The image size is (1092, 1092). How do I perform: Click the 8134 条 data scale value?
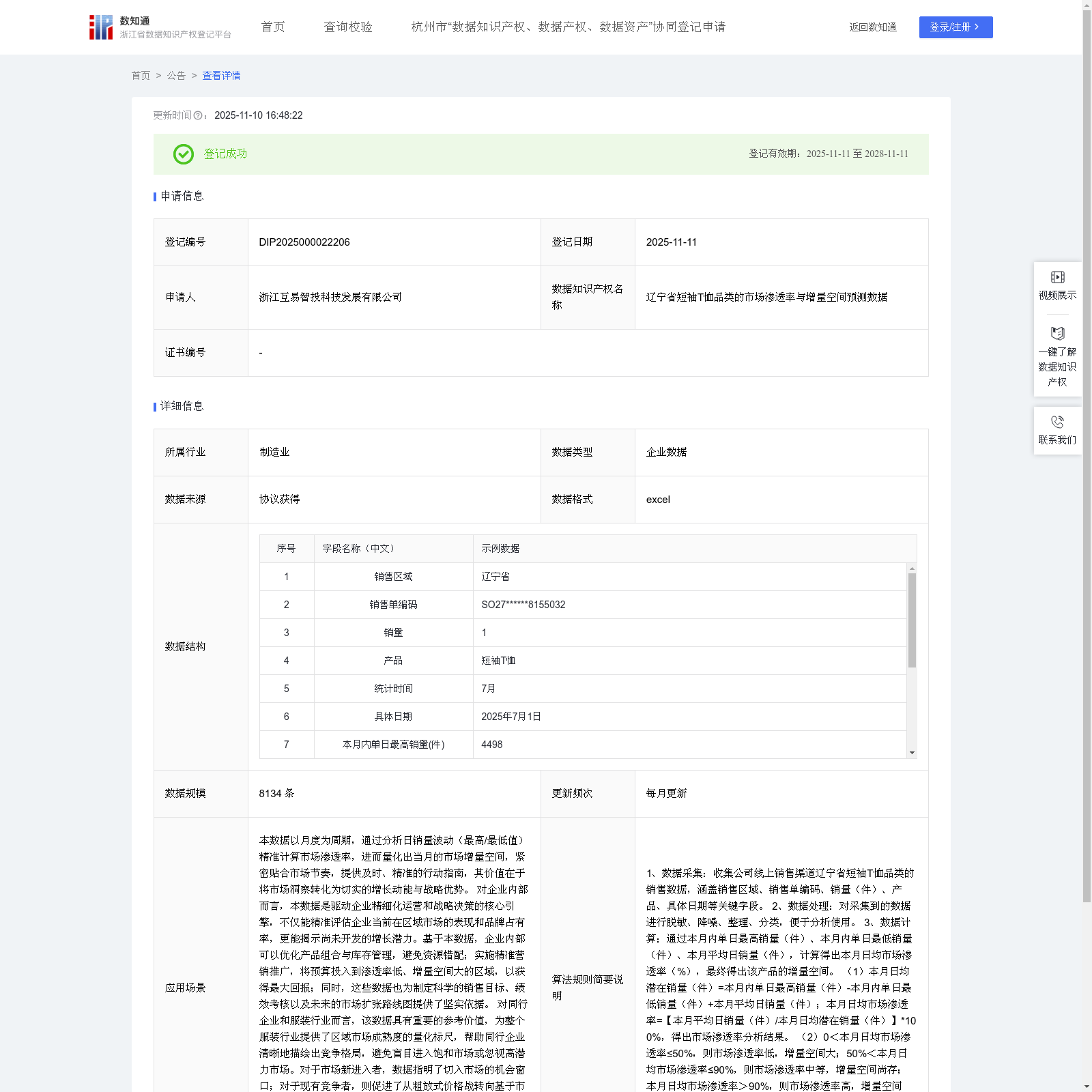pos(276,794)
